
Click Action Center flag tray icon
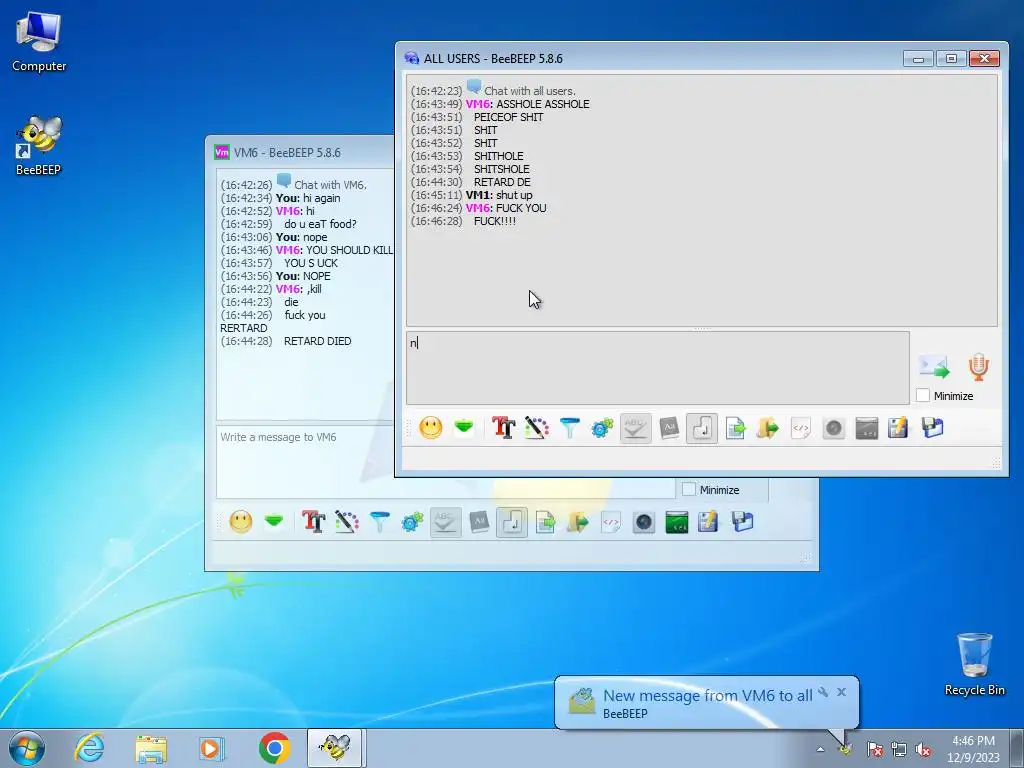874,750
